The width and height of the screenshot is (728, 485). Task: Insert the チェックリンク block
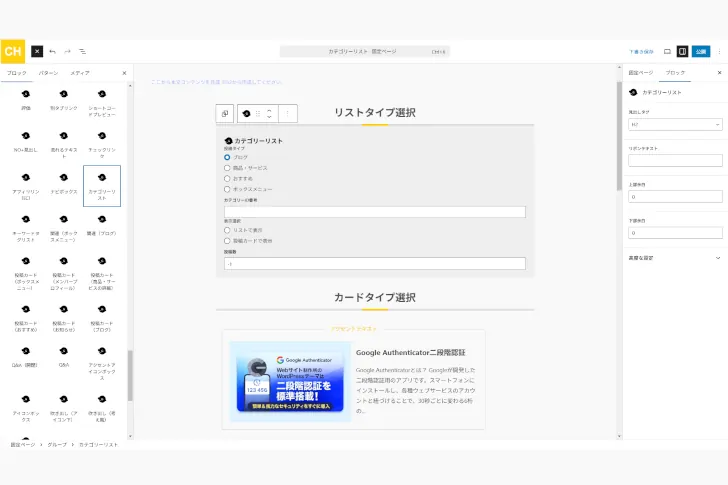(x=102, y=144)
